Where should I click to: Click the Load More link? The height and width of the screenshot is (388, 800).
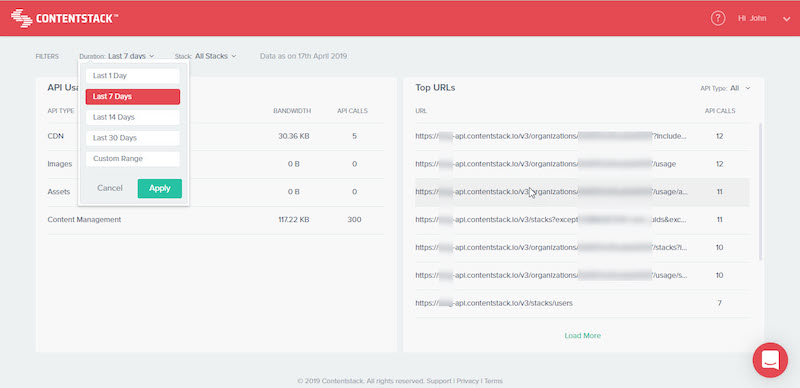(582, 335)
